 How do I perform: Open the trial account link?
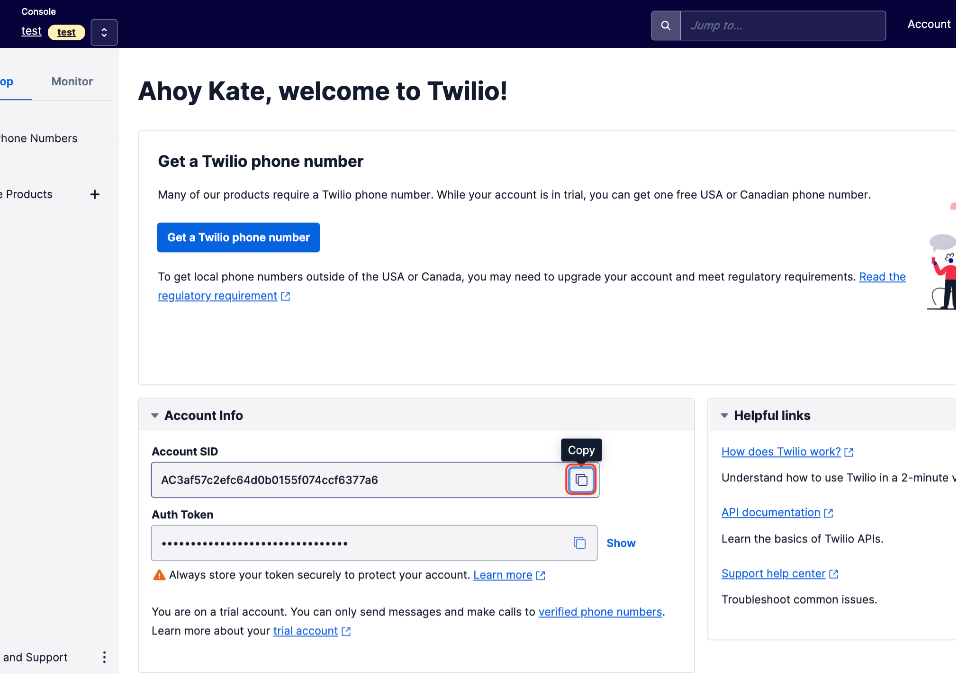[x=305, y=631]
